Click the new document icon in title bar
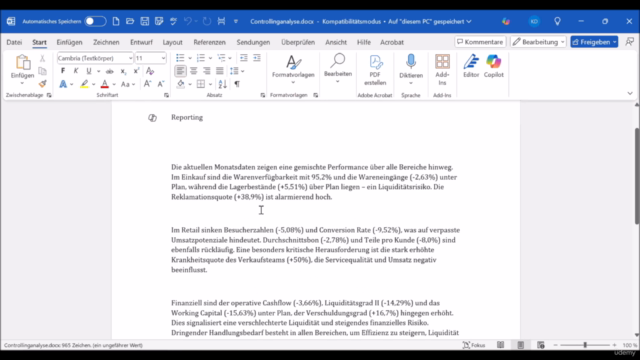640x360 pixels. [116, 21]
